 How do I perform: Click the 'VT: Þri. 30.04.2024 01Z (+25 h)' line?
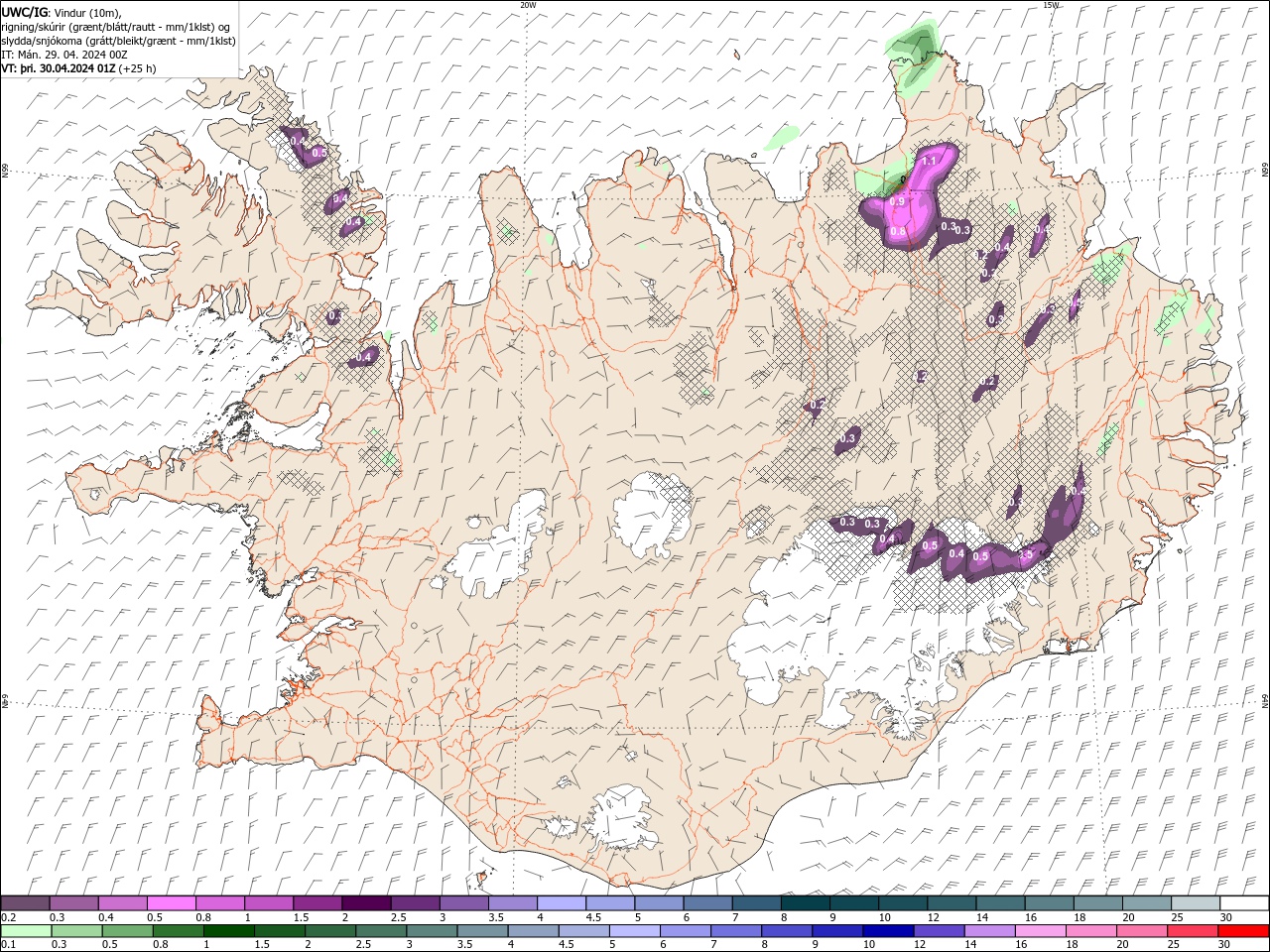tap(78, 68)
